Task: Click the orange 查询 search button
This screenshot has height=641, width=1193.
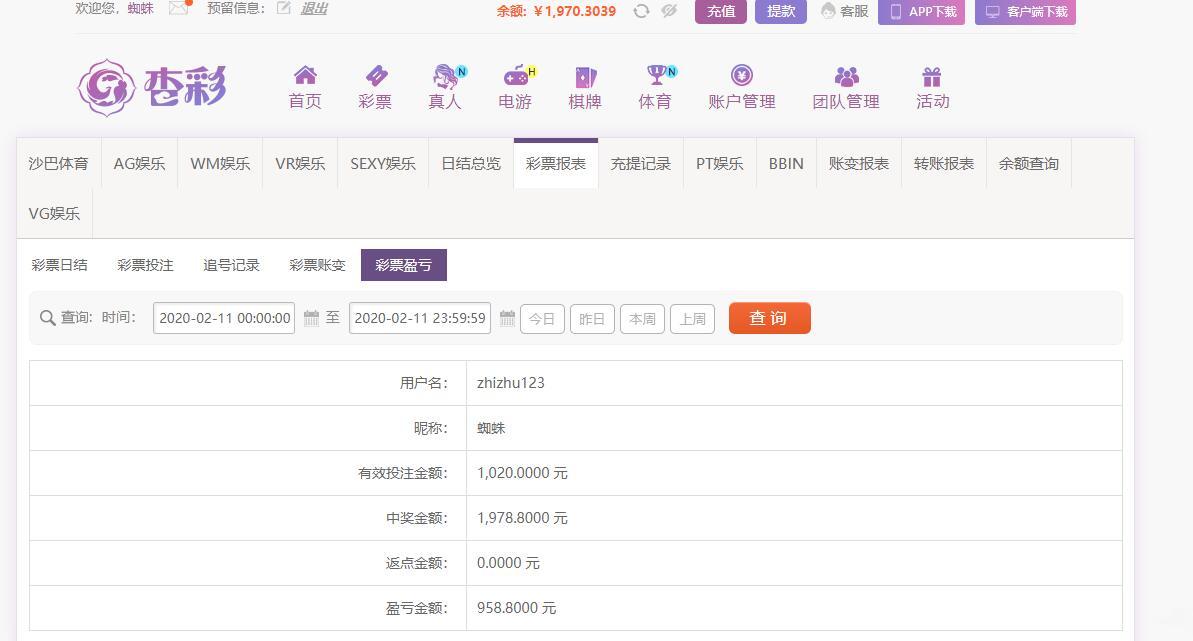Action: point(769,318)
